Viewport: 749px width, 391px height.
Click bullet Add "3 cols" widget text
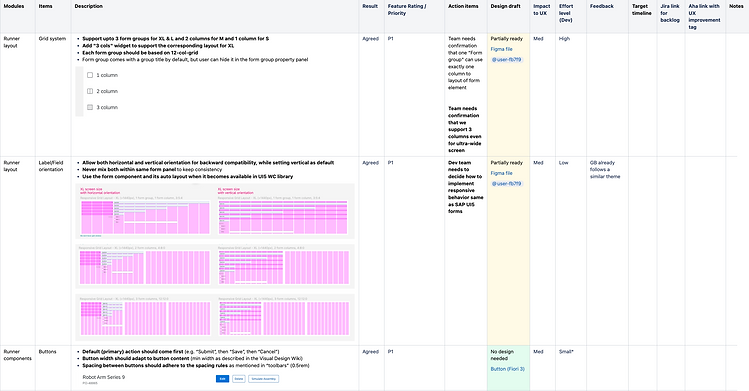point(158,46)
